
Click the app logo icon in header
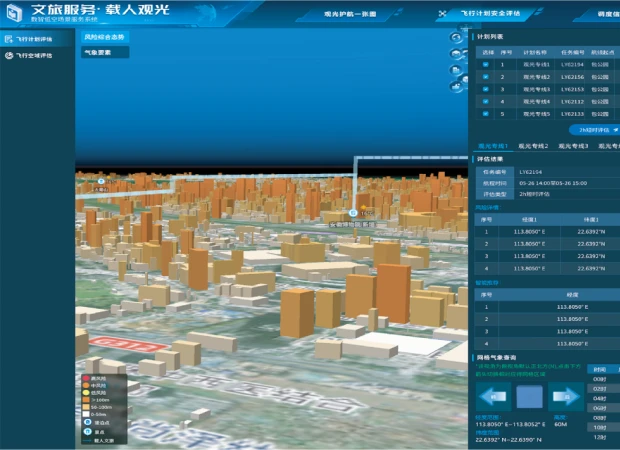pos(15,16)
